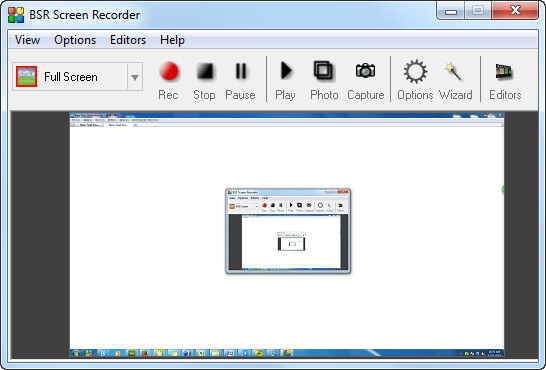Minimize the BSR Screen Recorder window
This screenshot has width=546, height=370.
pos(451,11)
